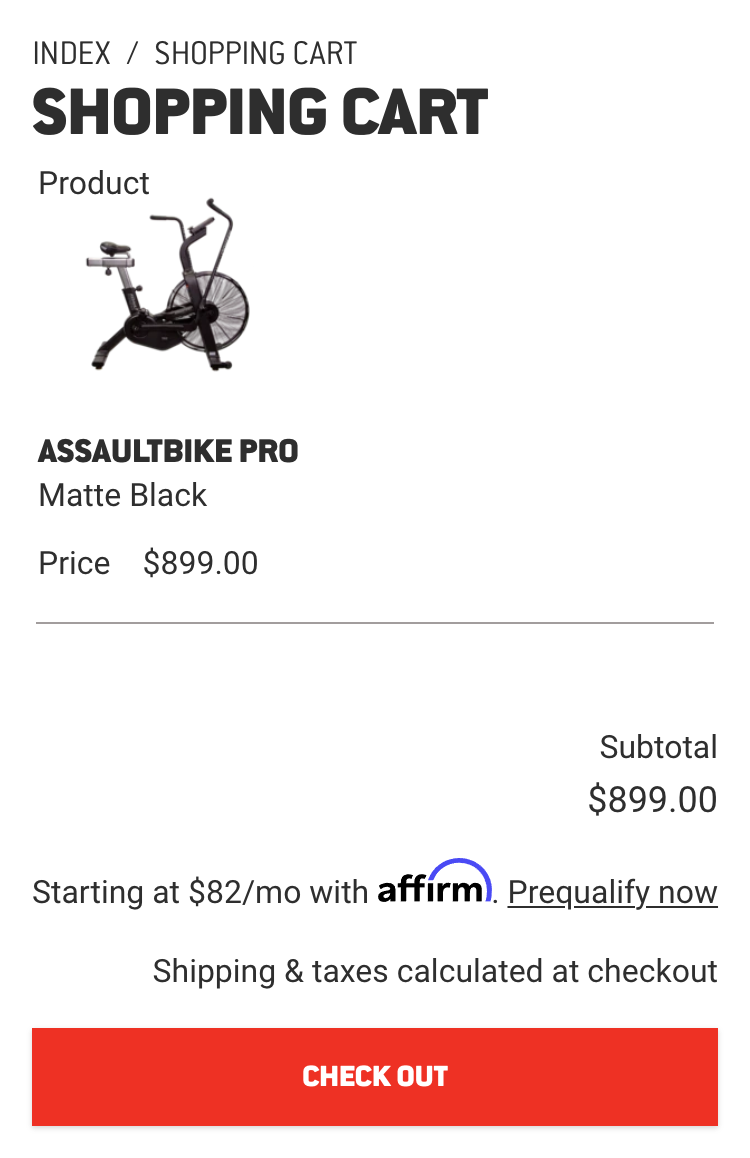Click the item price beside the Price label
The height and width of the screenshot is (1158, 750).
(x=200, y=563)
